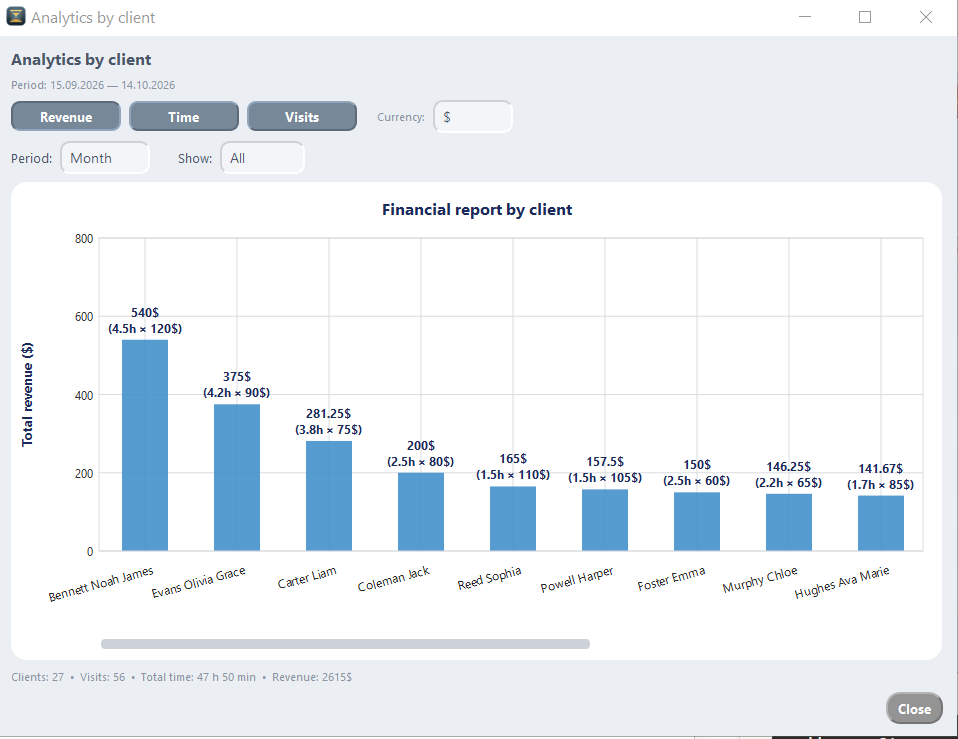
Task: Click the Carter Liam revenue bar
Action: (329, 496)
